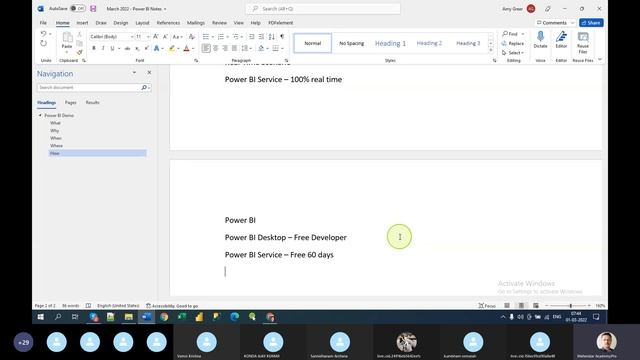Open the File menu tab
The height and width of the screenshot is (360, 640).
[43, 23]
